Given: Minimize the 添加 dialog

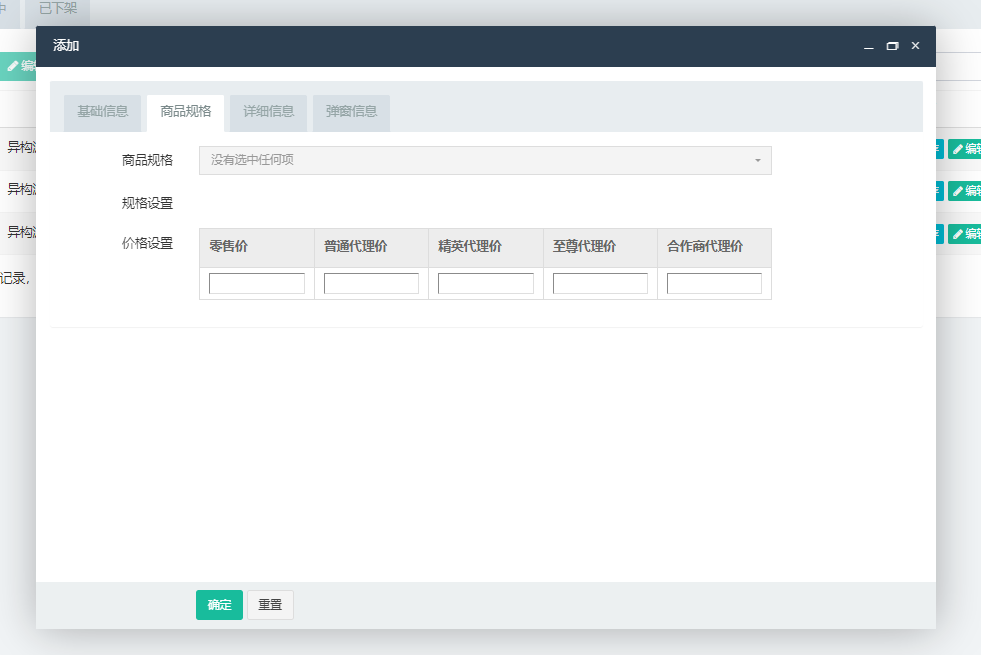Looking at the screenshot, I should click(868, 46).
